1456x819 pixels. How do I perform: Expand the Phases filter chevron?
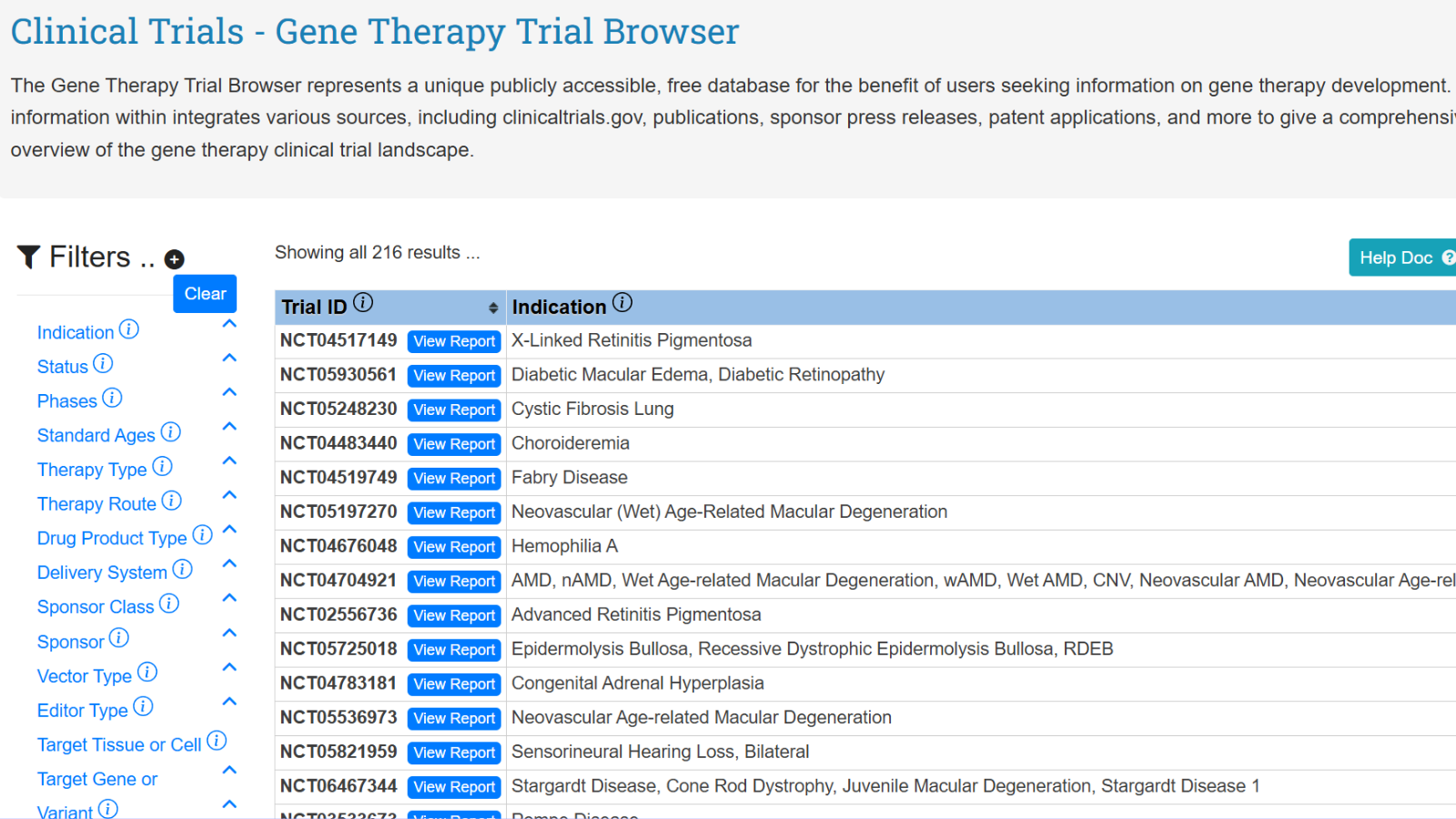tap(229, 393)
